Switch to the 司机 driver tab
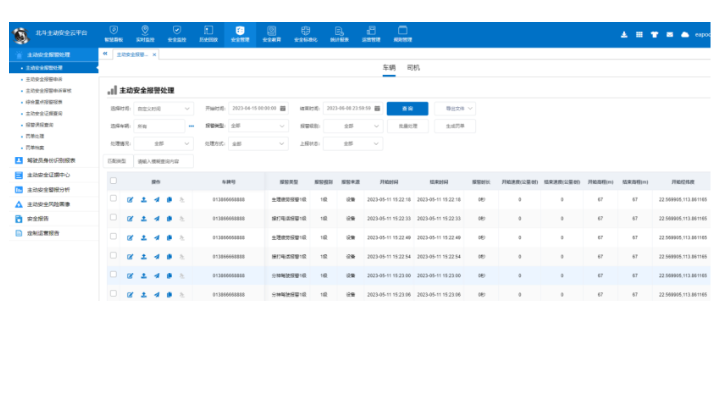Viewport: 720px width, 394px height. [413, 68]
